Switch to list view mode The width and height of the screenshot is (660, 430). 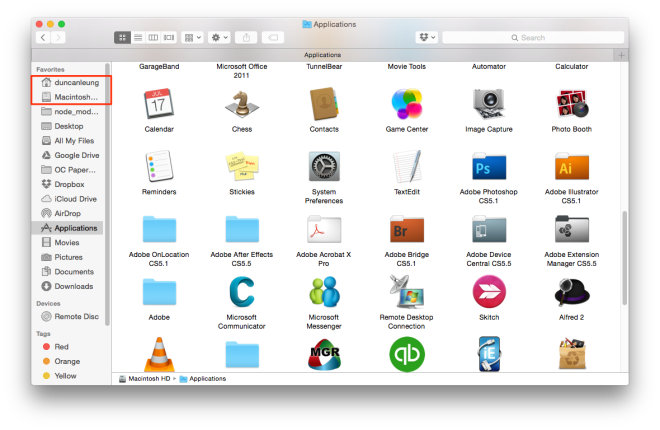coord(138,38)
